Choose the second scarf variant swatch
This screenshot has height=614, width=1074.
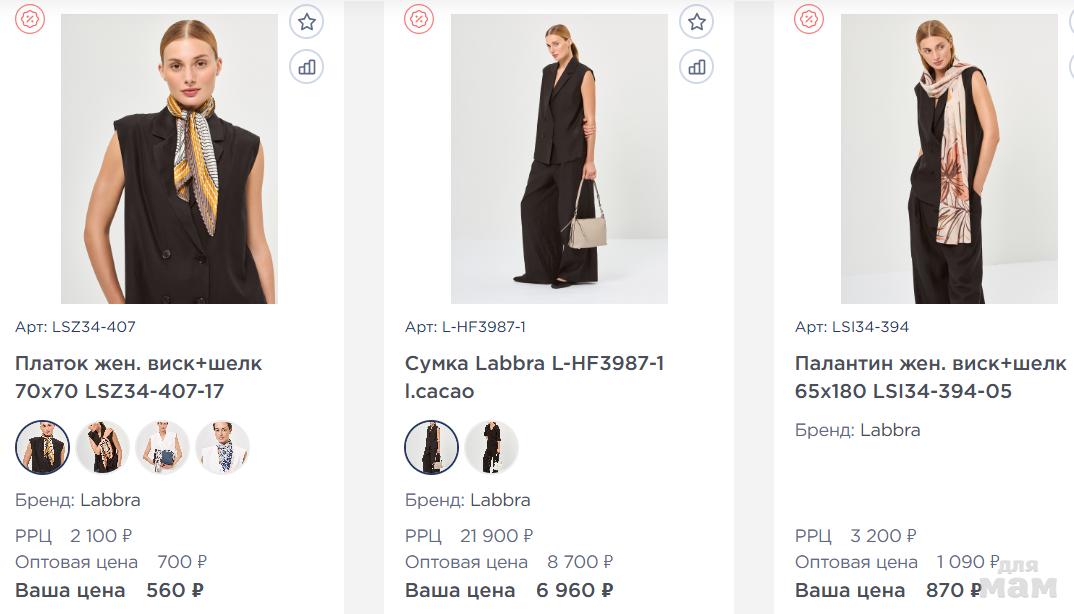pyautogui.click(x=102, y=447)
